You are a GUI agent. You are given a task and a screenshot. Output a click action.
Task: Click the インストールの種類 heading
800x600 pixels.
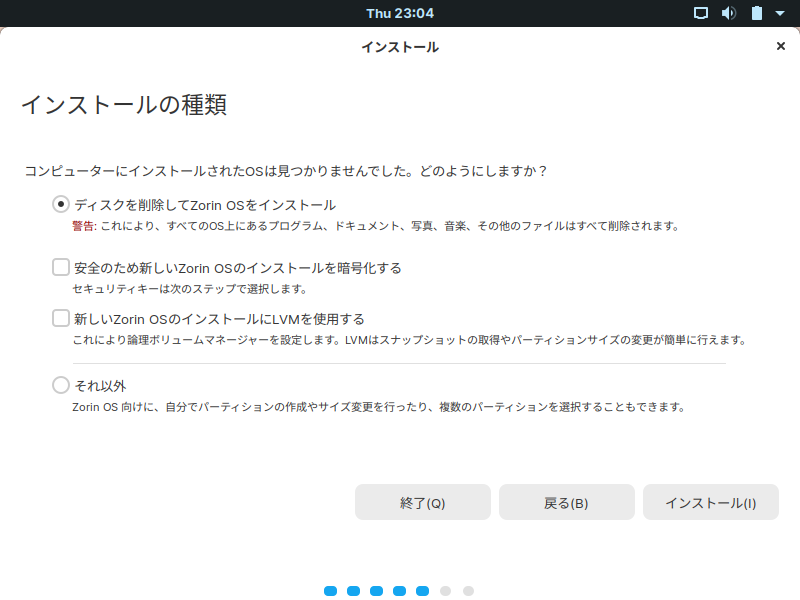(x=124, y=105)
